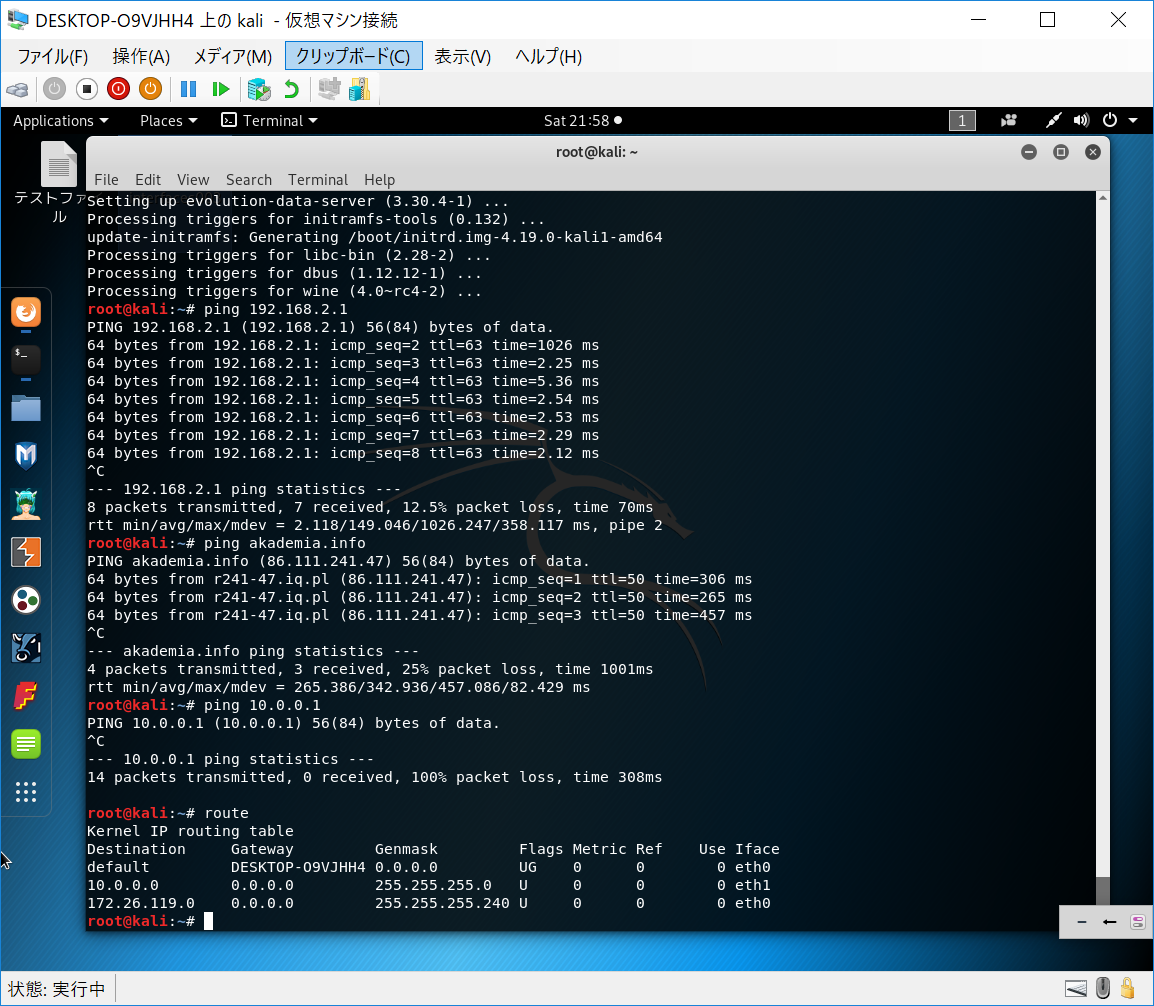
Task: Launch Armitage from the dock
Action: tap(26, 504)
